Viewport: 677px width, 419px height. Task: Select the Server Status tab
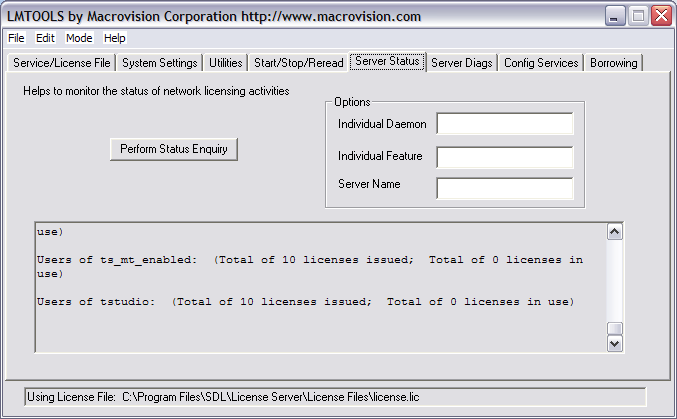[x=388, y=62]
